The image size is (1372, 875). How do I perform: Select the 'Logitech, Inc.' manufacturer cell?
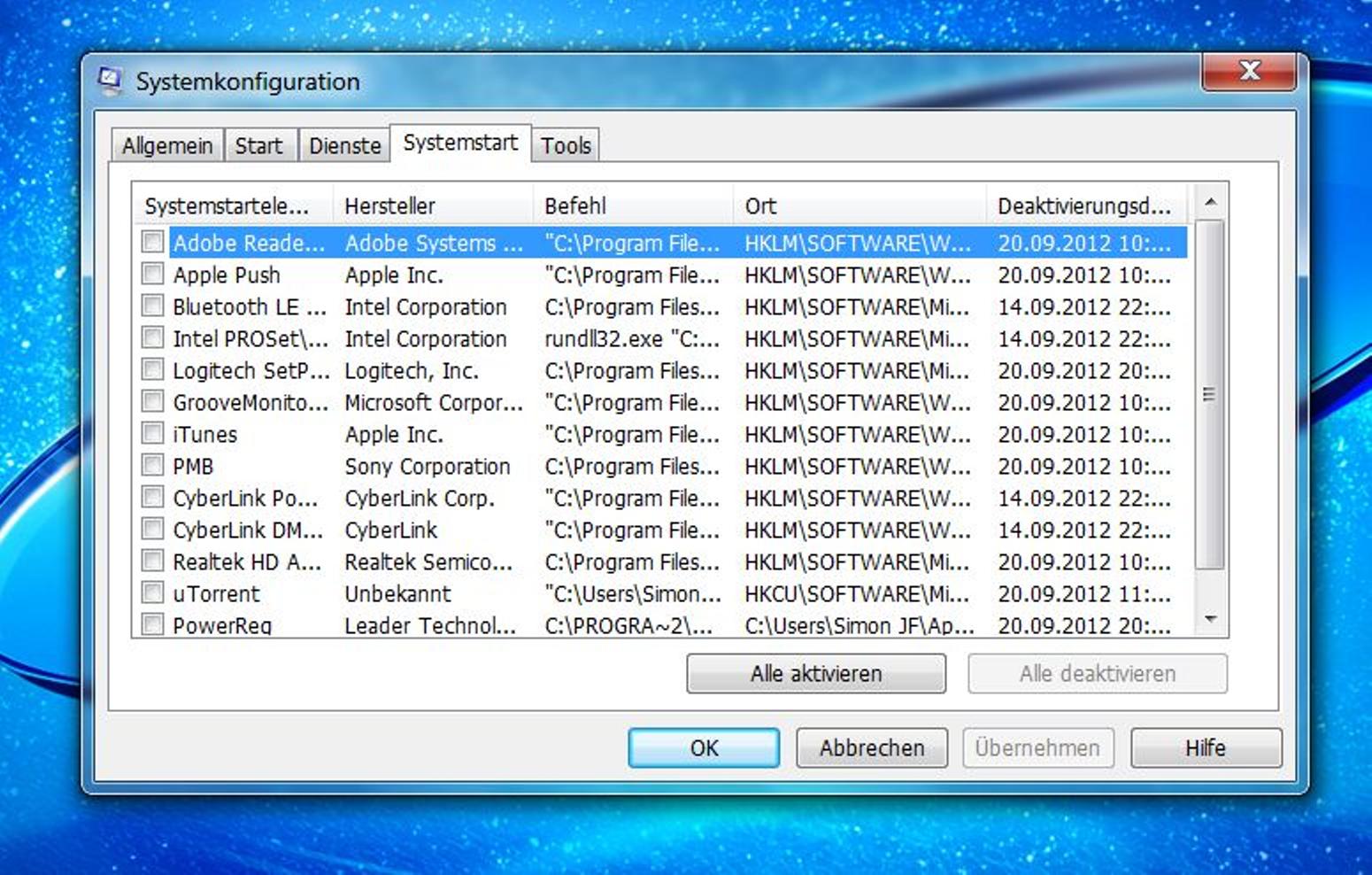[412, 370]
